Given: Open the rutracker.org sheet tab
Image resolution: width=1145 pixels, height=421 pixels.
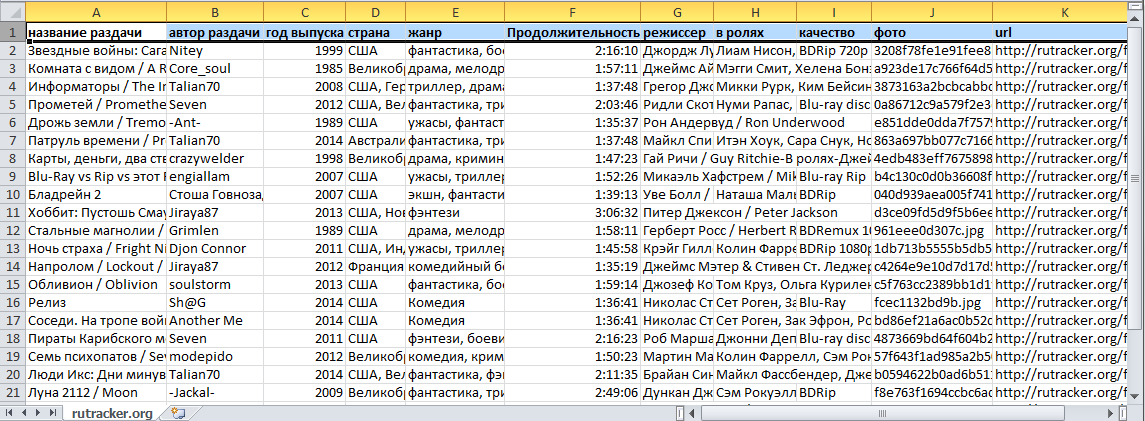Looking at the screenshot, I should tap(112, 414).
